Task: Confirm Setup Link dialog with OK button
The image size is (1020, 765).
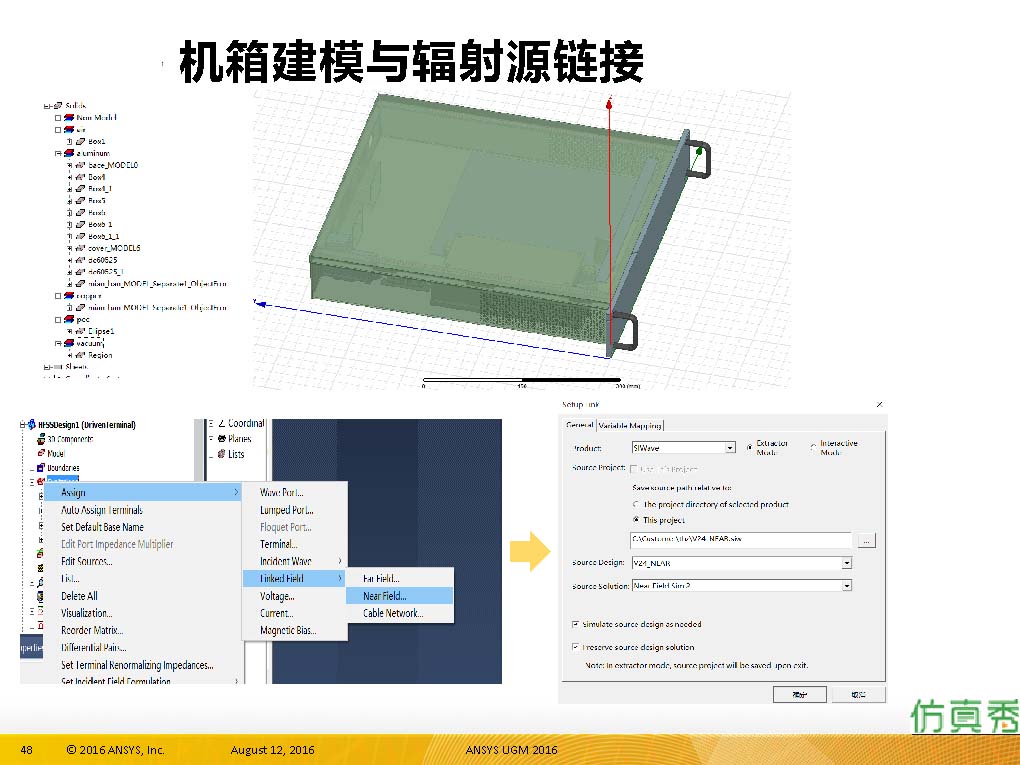Action: point(799,695)
